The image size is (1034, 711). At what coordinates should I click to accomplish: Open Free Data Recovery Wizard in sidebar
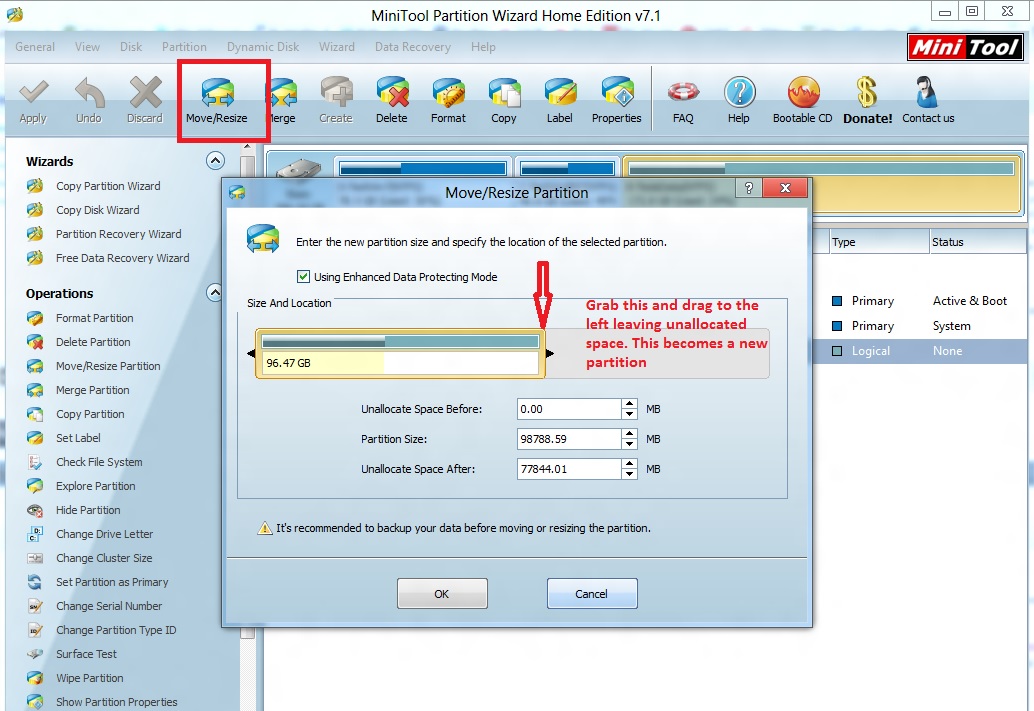[123, 258]
